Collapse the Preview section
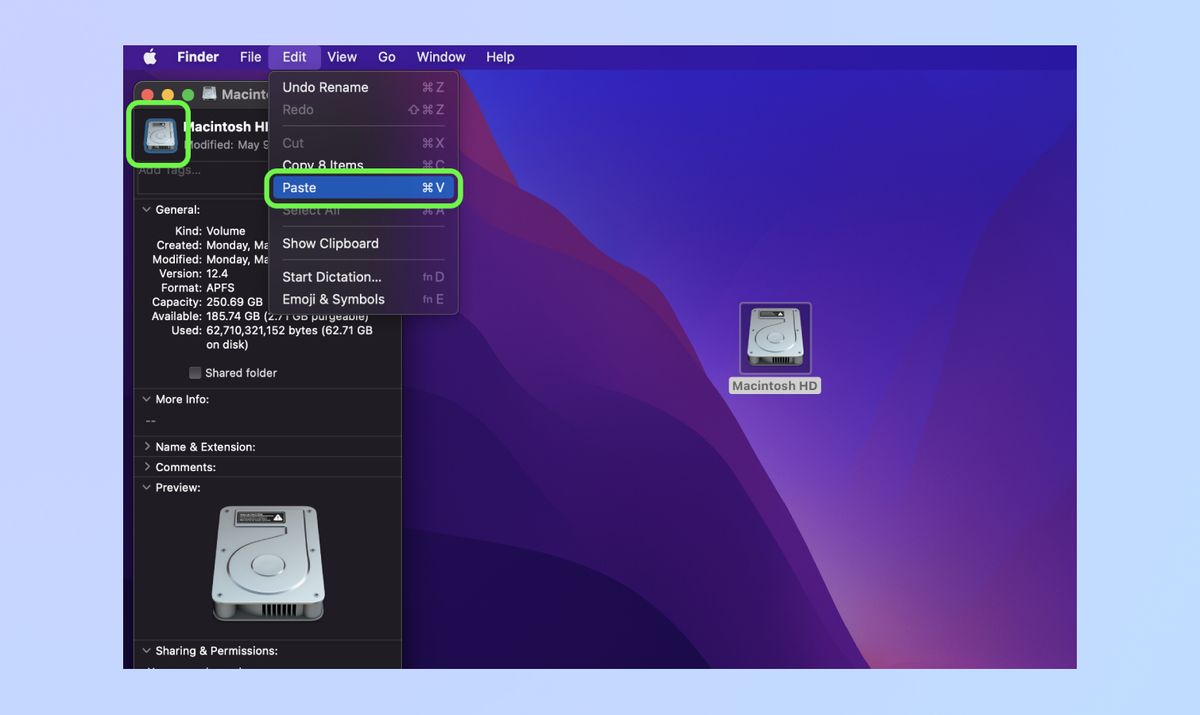Screen dimensions: 1200x715 [x=146, y=487]
